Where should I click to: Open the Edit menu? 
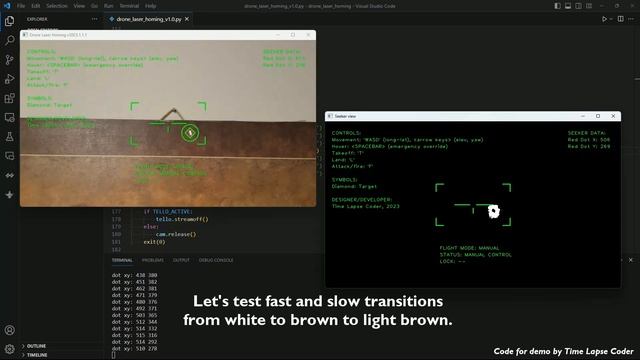point(36,6)
